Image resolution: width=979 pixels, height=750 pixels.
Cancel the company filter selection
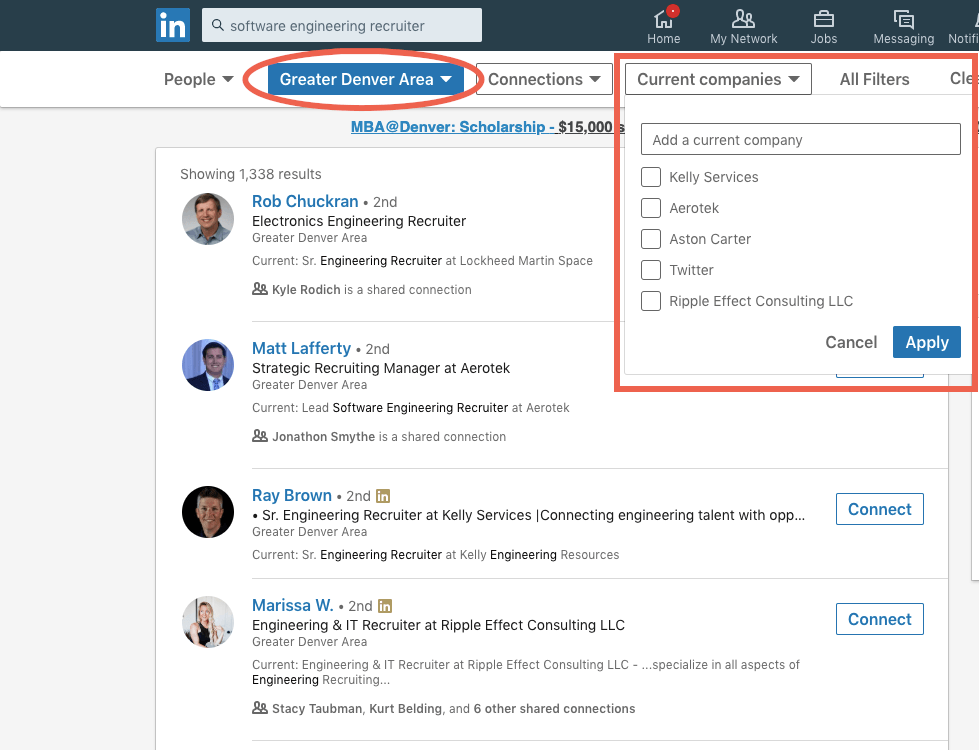coord(851,342)
